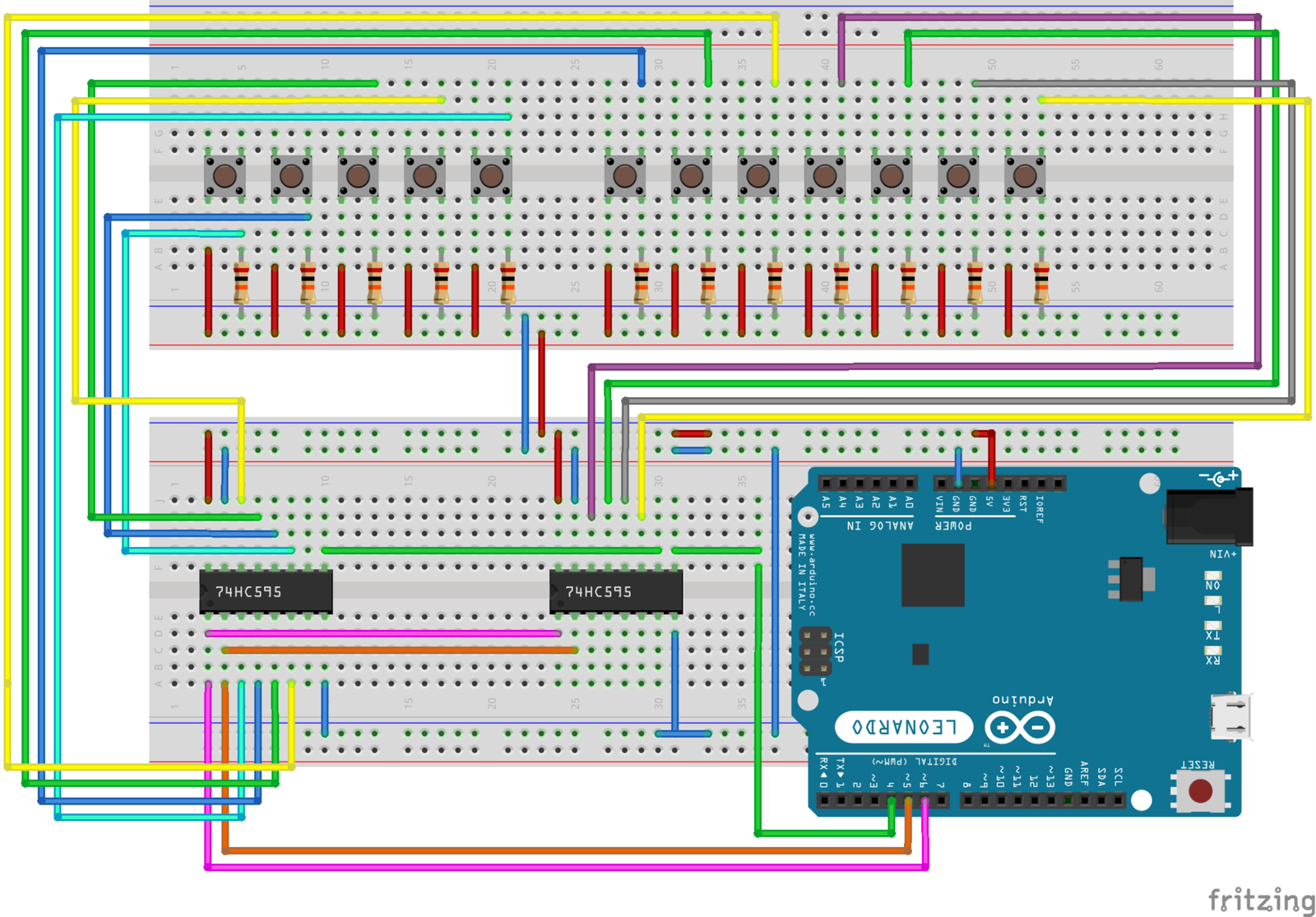The width and height of the screenshot is (1316, 917).
Task: Select the large microcontroller chip on Arduino
Action: [933, 576]
